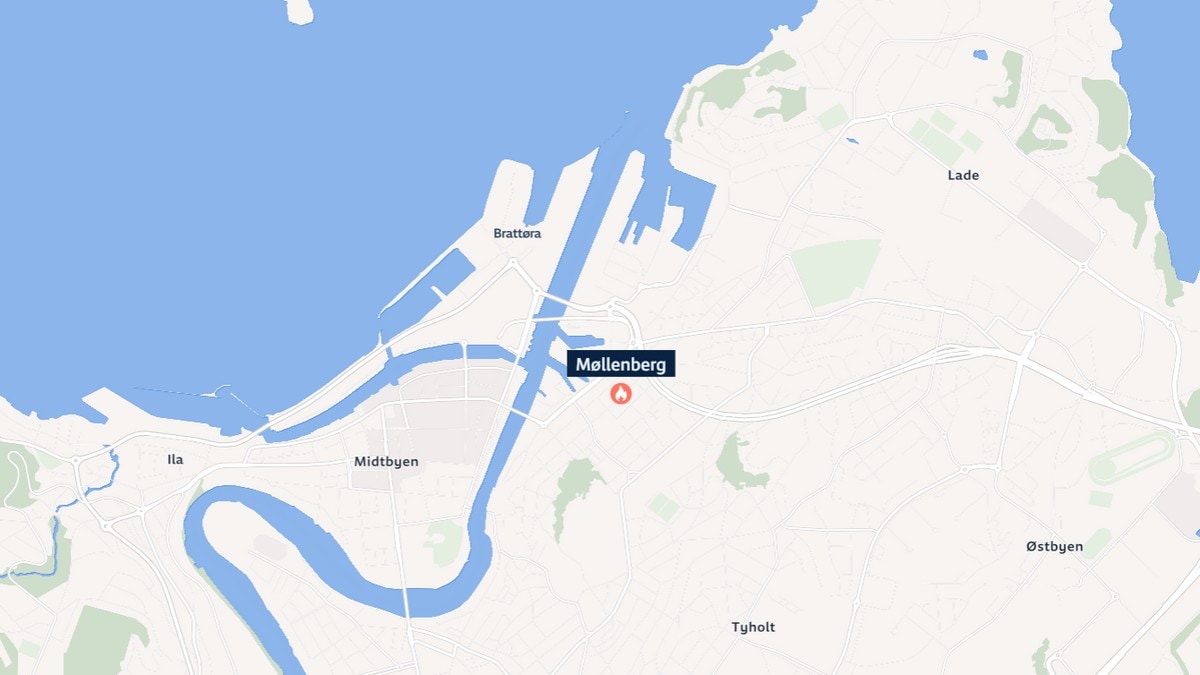Select the Møllenberg location label
The width and height of the screenshot is (1200, 675).
(x=621, y=365)
